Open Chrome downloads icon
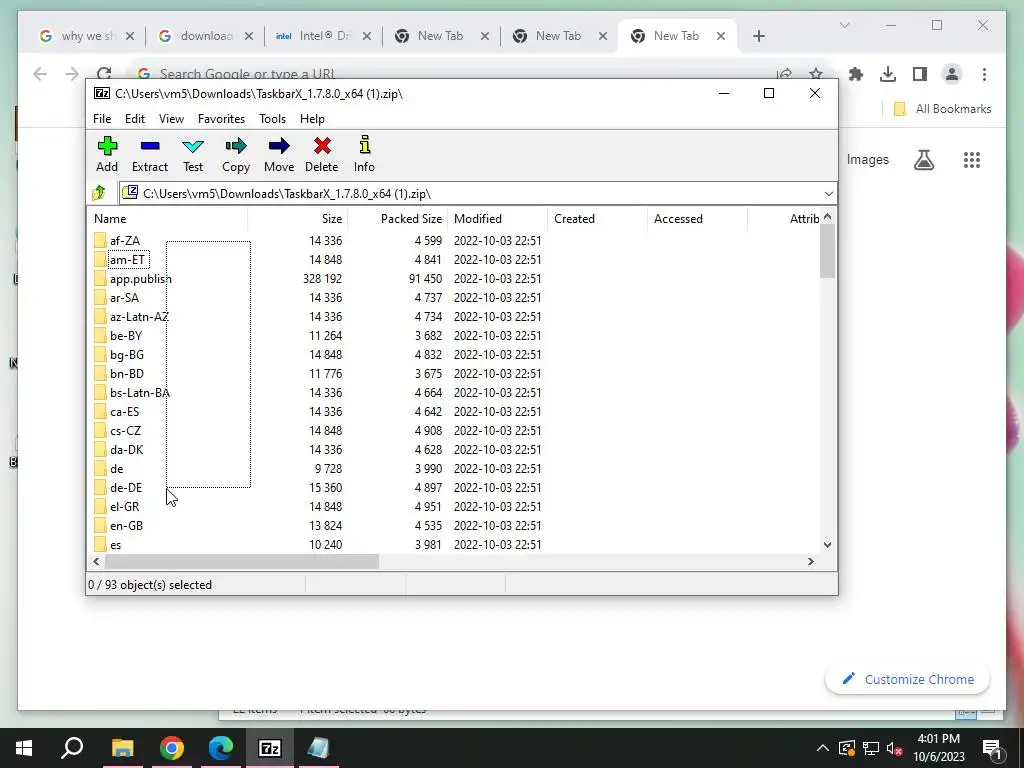Screen dimensions: 1024x768 (888, 74)
